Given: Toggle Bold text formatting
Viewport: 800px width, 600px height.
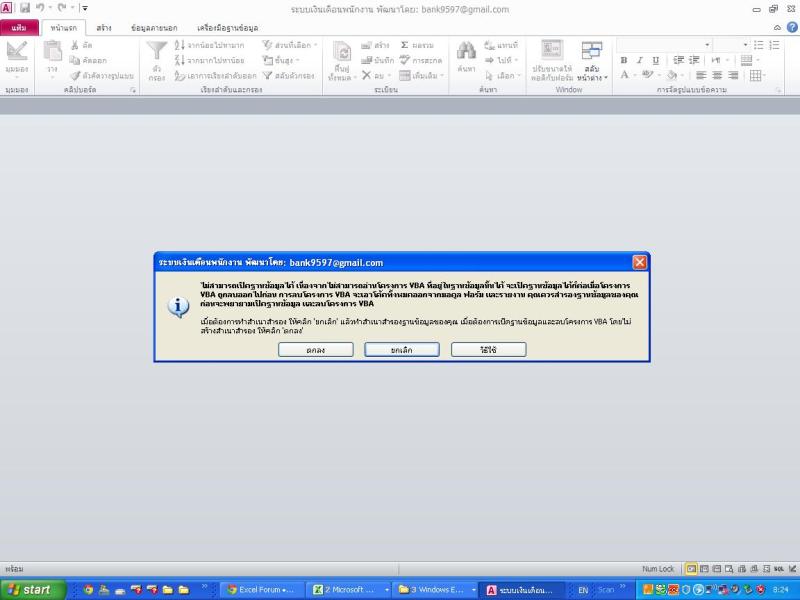Looking at the screenshot, I should point(624,60).
